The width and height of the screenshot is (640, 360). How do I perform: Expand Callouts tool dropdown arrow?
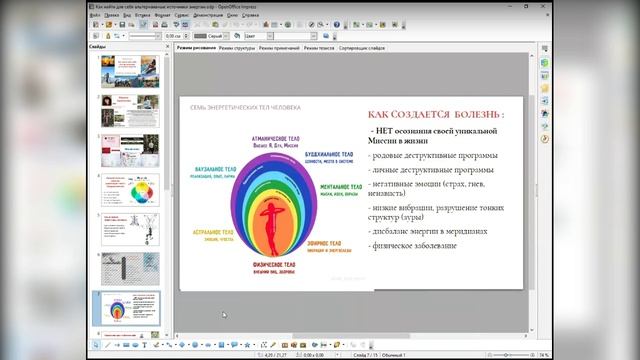tap(241, 345)
